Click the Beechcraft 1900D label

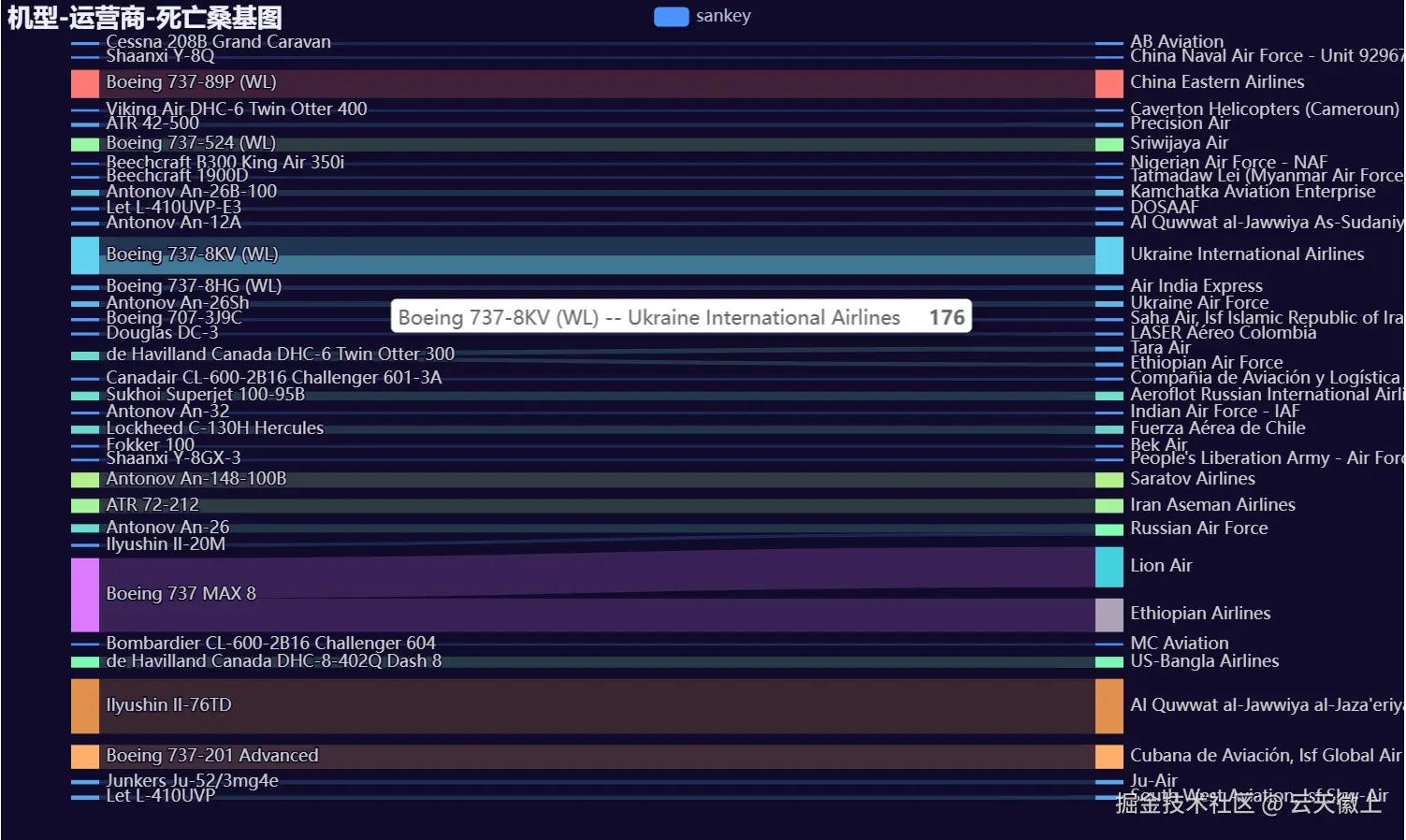click(177, 176)
